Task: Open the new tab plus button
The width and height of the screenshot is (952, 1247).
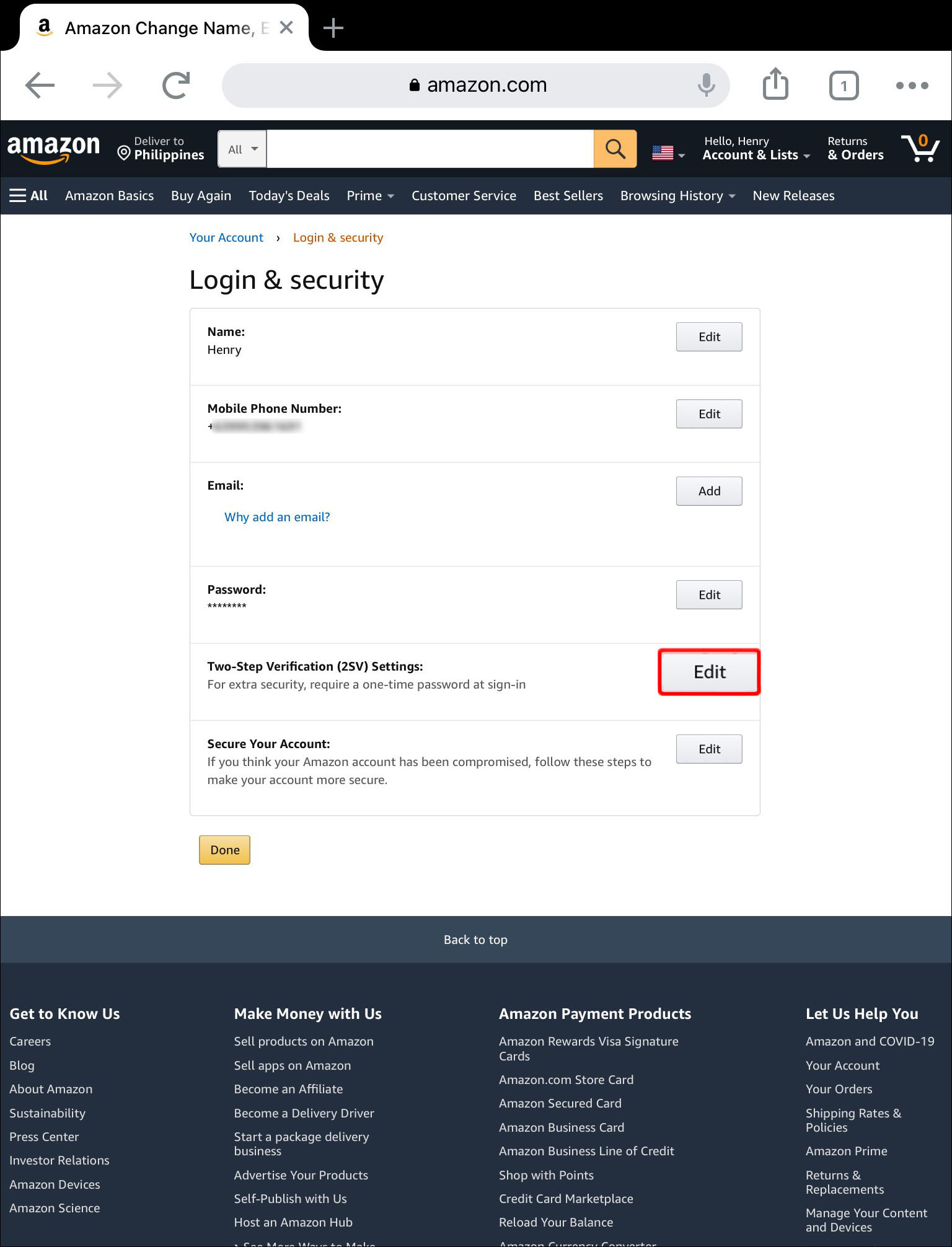Action: point(333,28)
